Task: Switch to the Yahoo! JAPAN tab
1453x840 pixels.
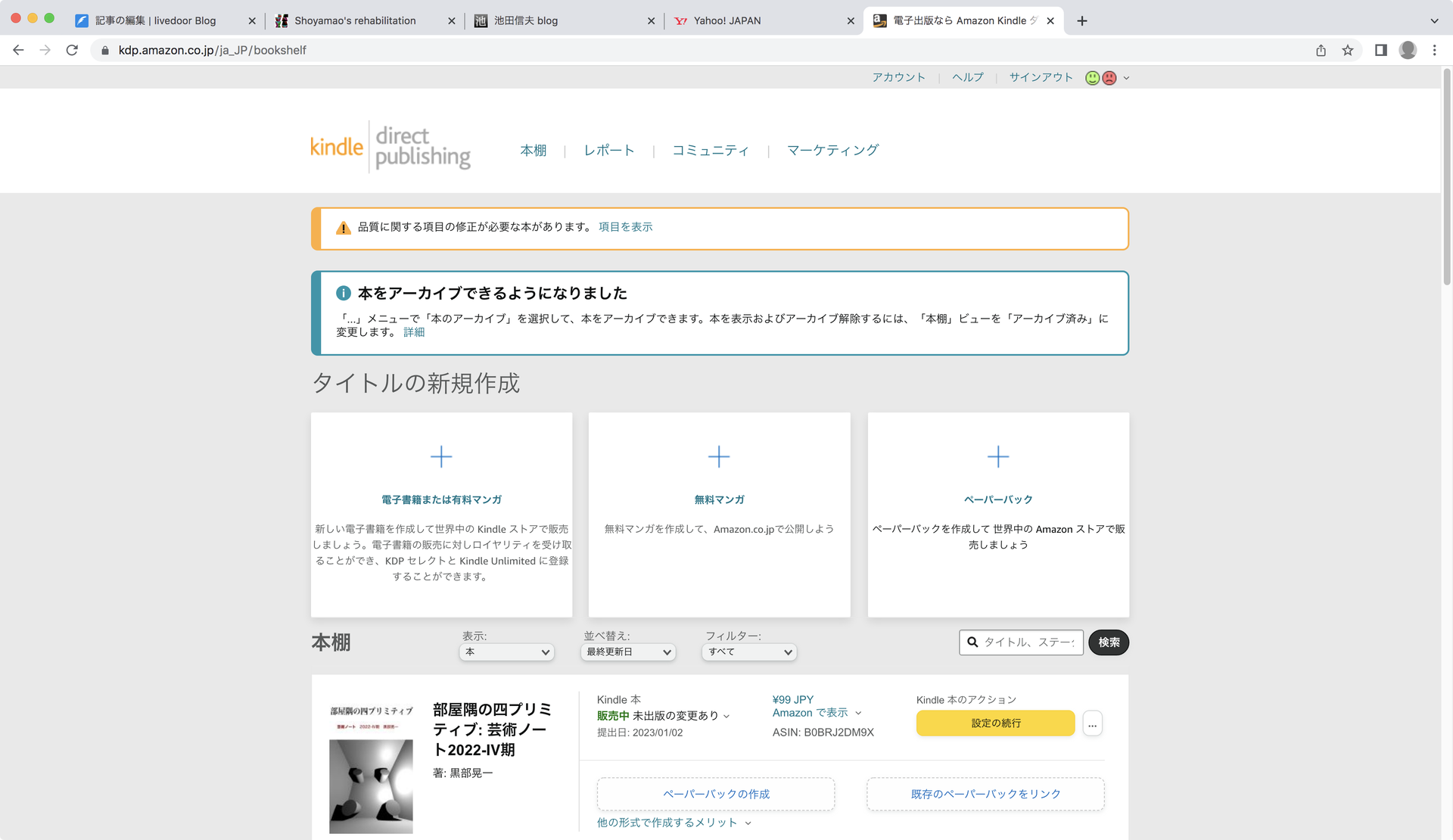Action: click(x=727, y=20)
